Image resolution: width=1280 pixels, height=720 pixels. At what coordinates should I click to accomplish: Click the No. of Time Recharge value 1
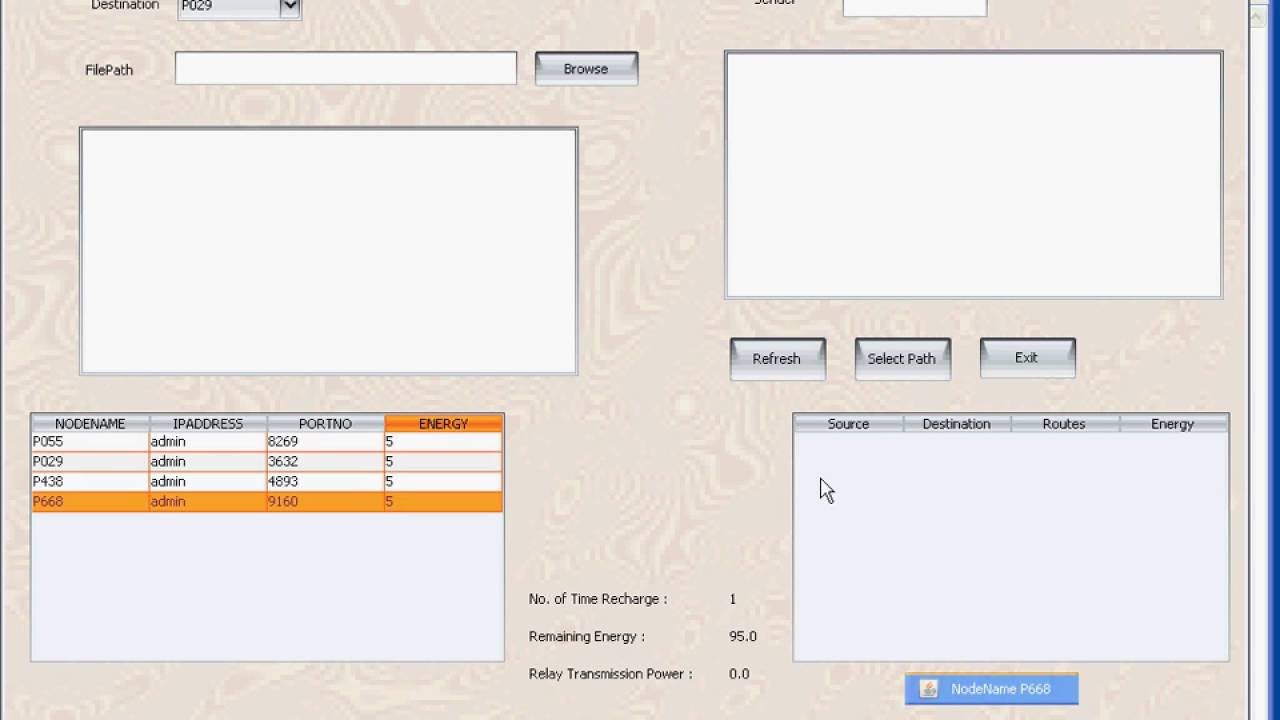pos(733,599)
